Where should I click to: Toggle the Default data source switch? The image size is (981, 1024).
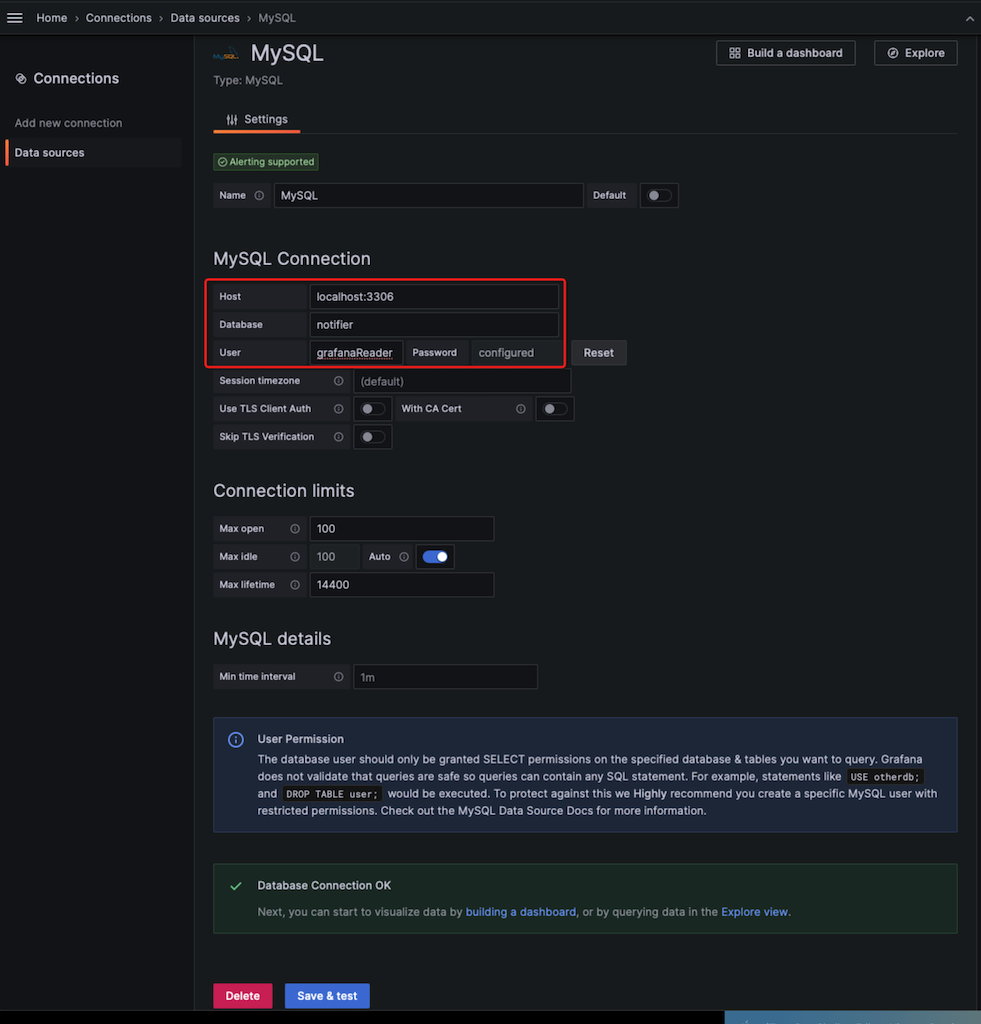[x=659, y=195]
